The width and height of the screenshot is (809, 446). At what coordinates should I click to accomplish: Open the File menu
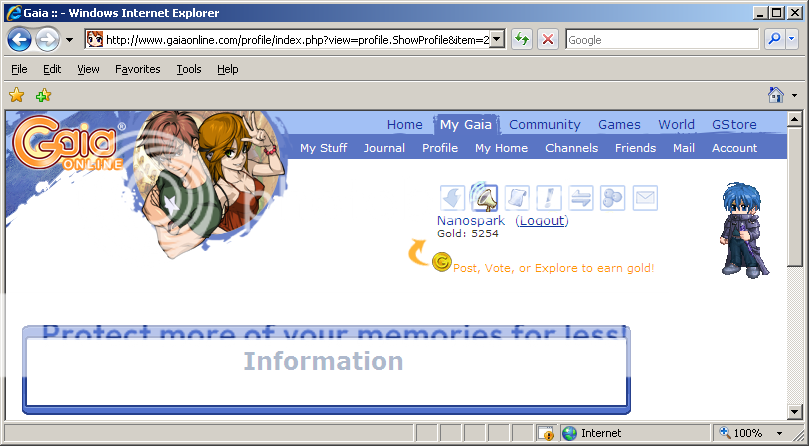click(x=19, y=69)
